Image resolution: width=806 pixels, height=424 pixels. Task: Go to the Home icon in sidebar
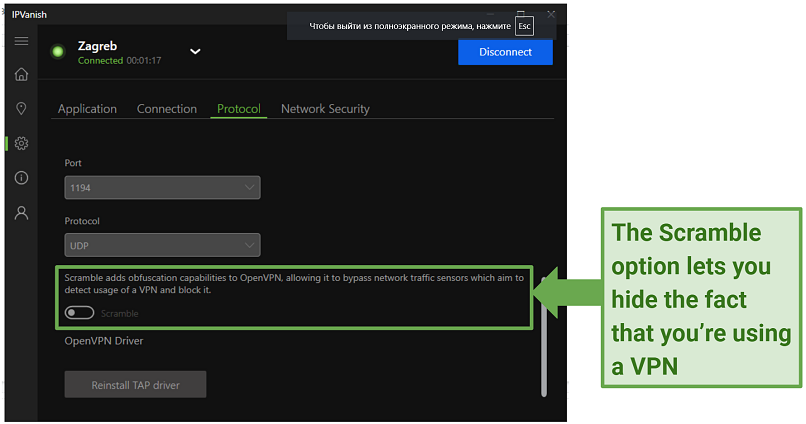21,75
